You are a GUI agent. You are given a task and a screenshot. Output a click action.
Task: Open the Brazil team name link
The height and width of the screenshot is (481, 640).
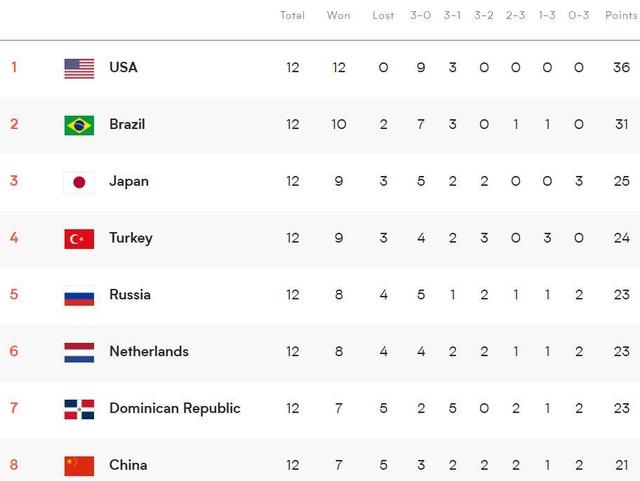[127, 125]
